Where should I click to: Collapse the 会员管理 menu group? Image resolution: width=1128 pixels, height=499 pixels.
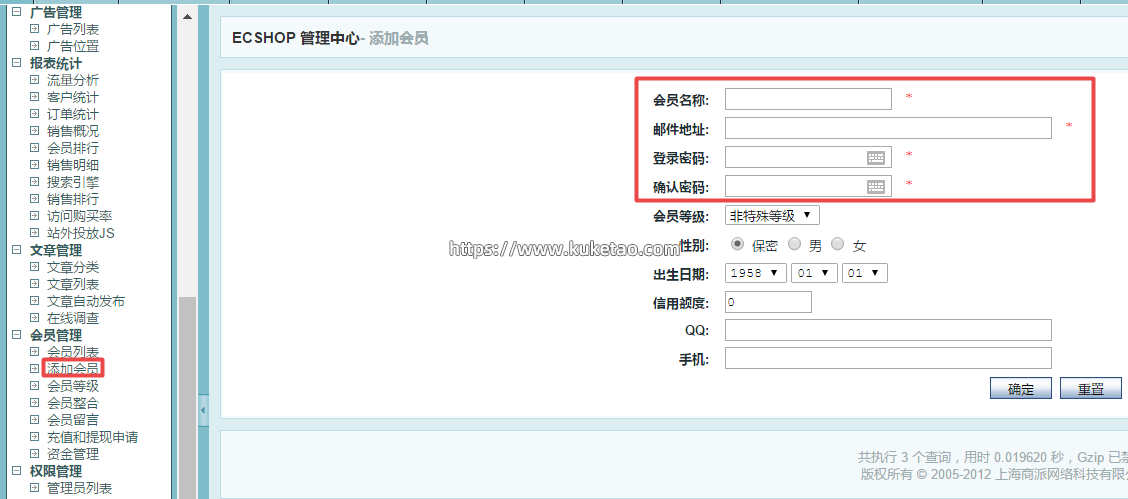pos(17,335)
